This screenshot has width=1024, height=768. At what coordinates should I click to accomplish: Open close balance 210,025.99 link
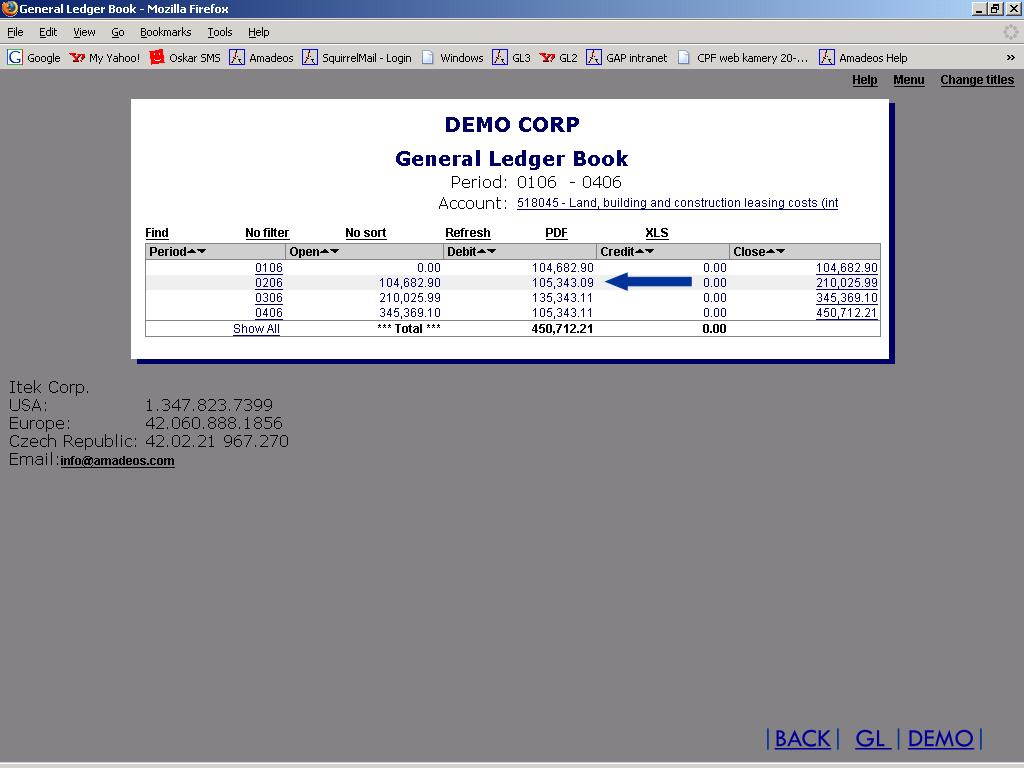(x=846, y=283)
